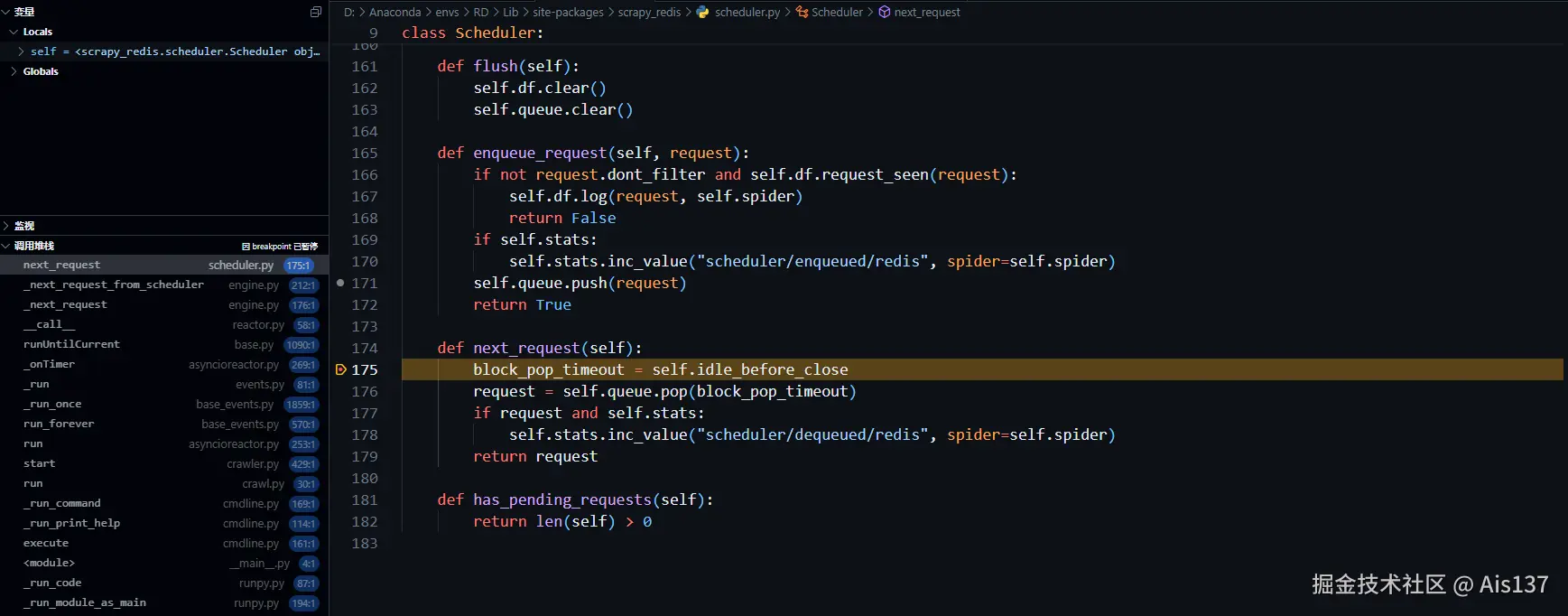This screenshot has height=616, width=1568.
Task: Select the _run_command cmdline.py frame
Action: point(164,503)
